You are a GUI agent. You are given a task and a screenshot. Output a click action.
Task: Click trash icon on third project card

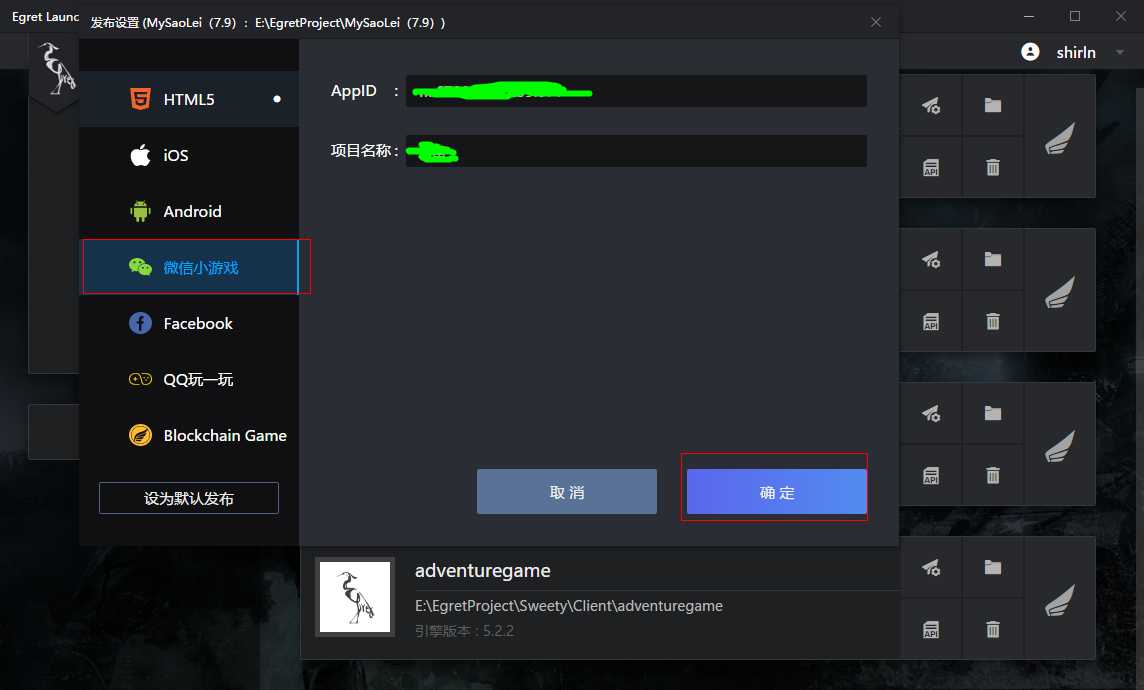point(993,476)
